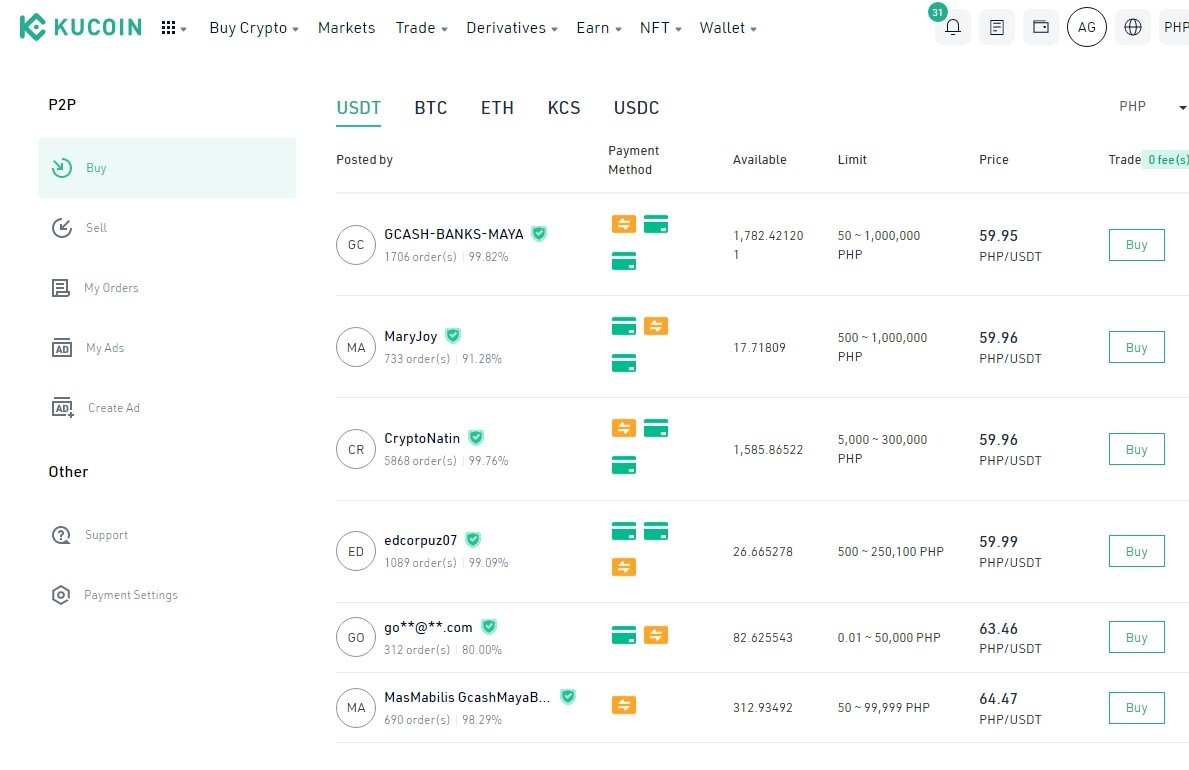Click the KuCoin logo
Screen dimensions: 1189x770
click(x=80, y=27)
